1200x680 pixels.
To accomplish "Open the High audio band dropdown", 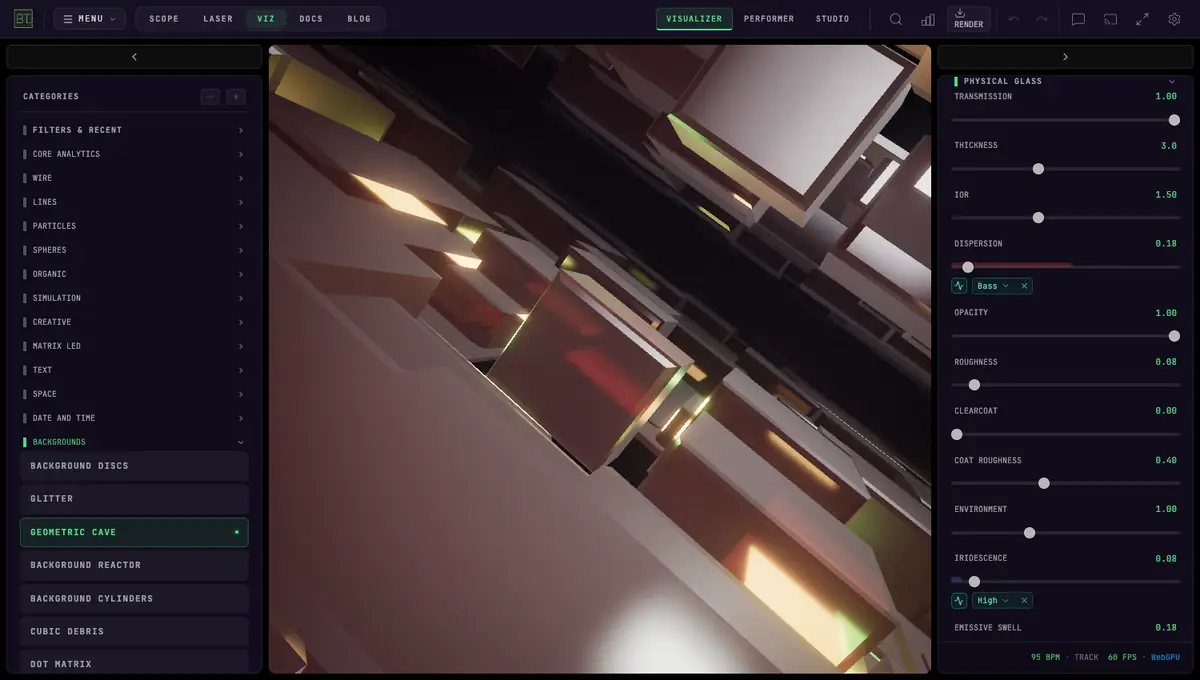I will [993, 601].
